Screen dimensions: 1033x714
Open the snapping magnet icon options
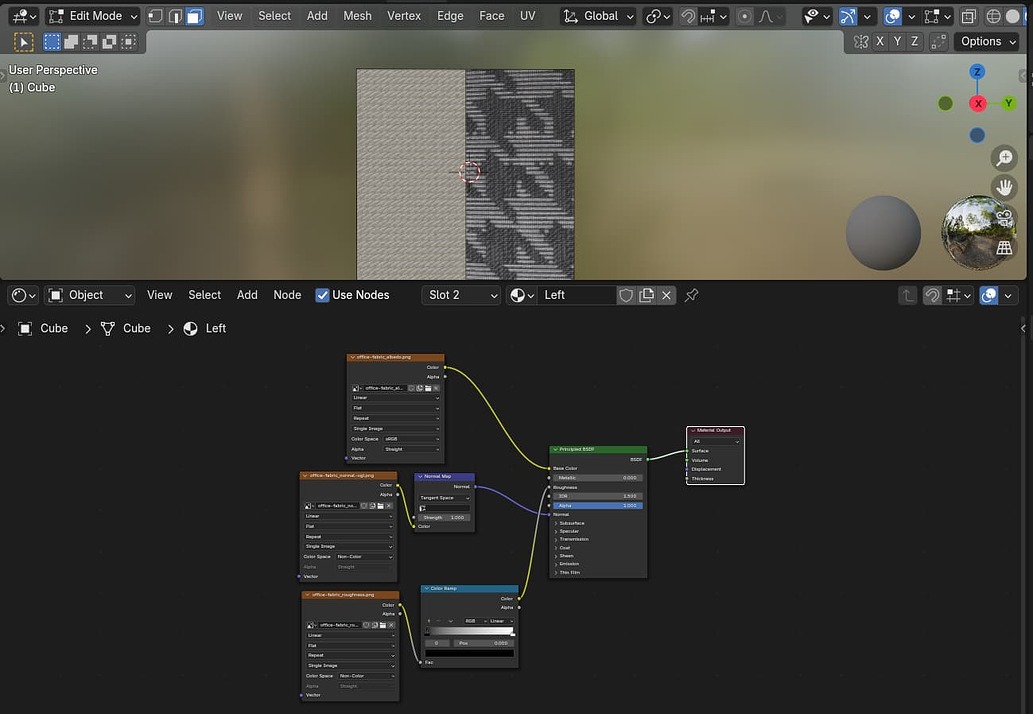(688, 16)
